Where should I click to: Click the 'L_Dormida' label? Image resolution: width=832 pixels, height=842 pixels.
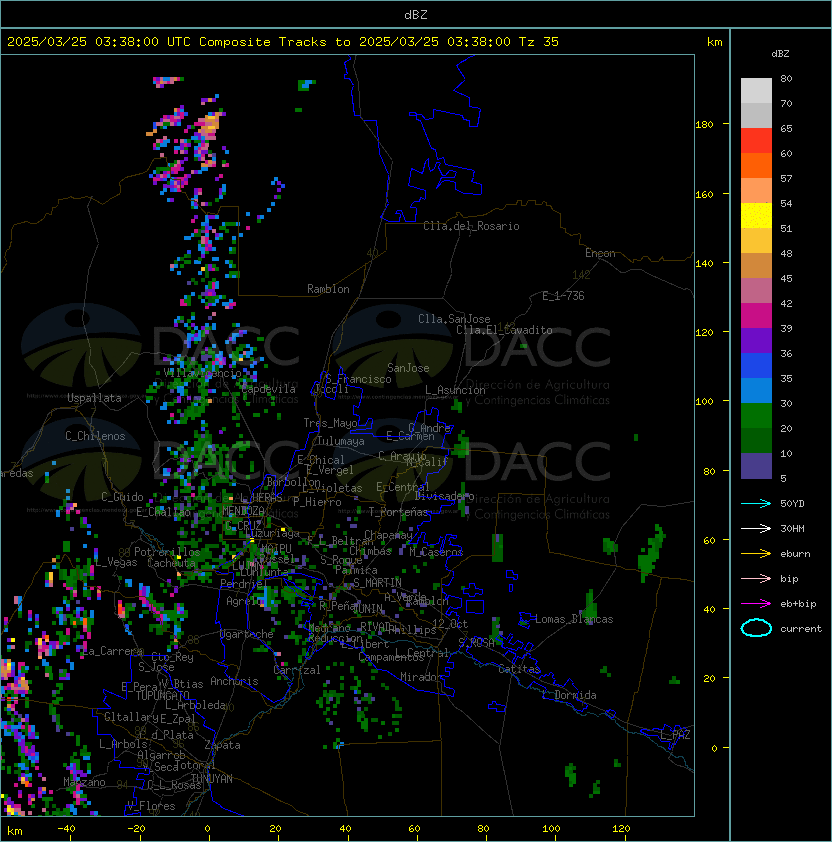pyautogui.click(x=569, y=695)
